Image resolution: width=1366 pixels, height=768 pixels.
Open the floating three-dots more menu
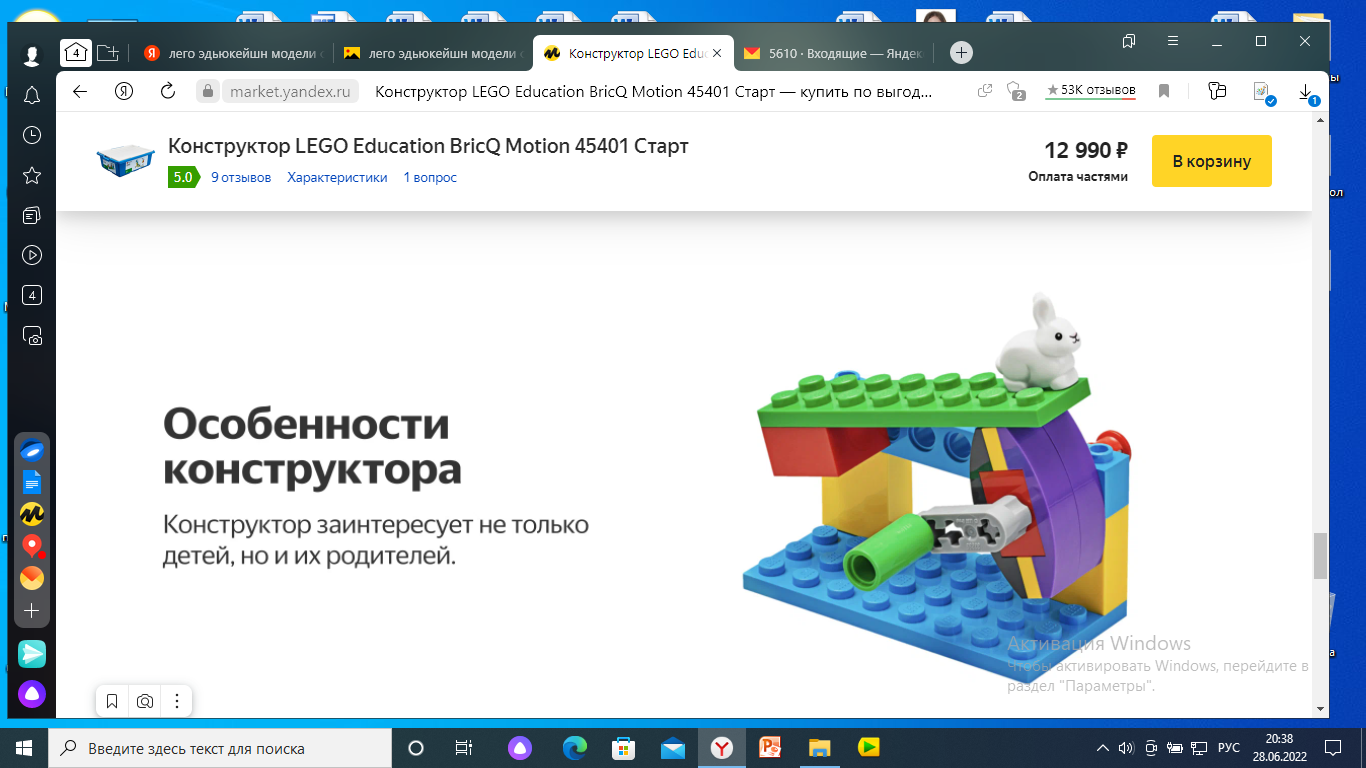pos(177,701)
